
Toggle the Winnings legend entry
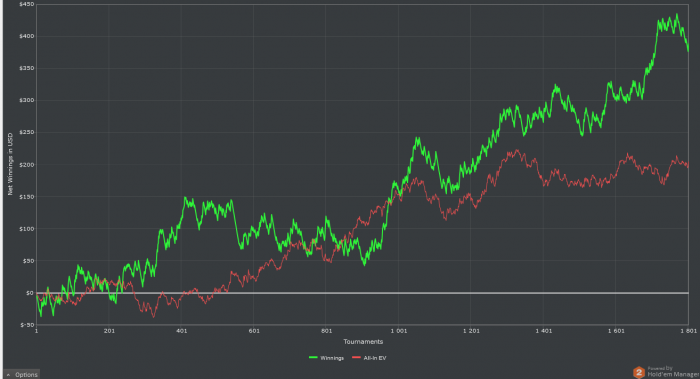coord(326,358)
